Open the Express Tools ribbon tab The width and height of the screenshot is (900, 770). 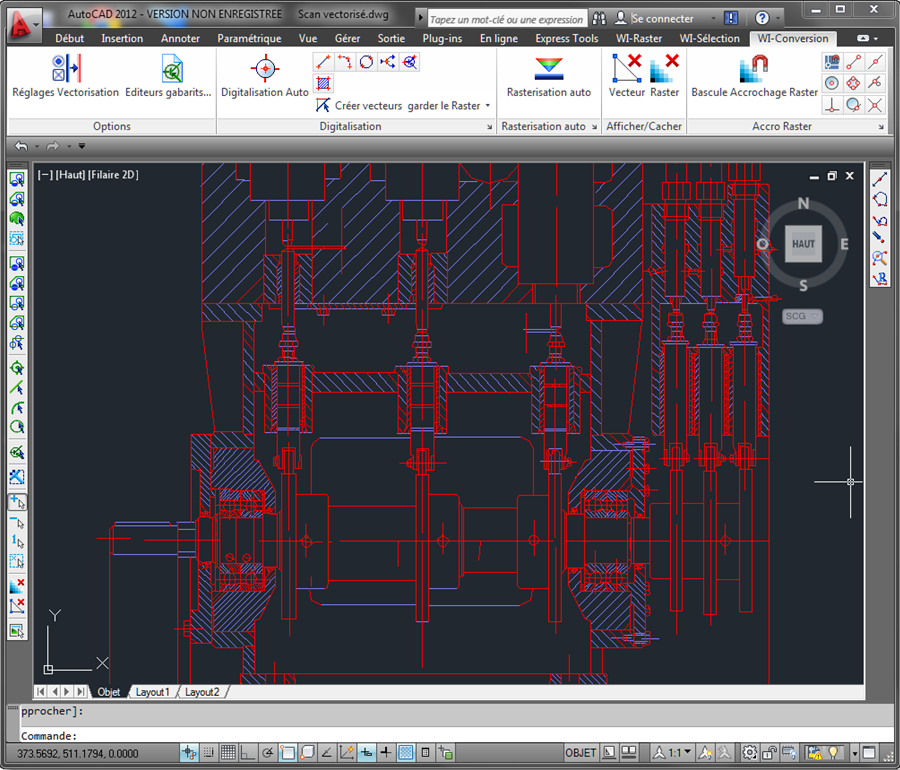pyautogui.click(x=567, y=38)
